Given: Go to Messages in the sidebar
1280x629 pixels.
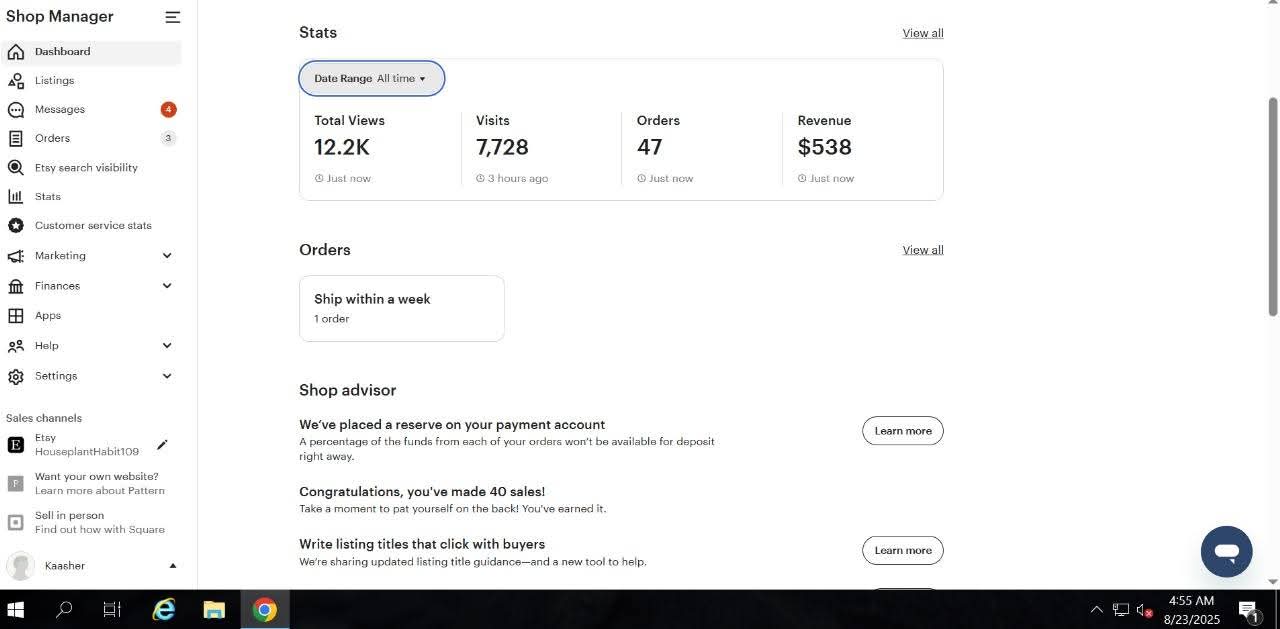Looking at the screenshot, I should pyautogui.click(x=60, y=110).
